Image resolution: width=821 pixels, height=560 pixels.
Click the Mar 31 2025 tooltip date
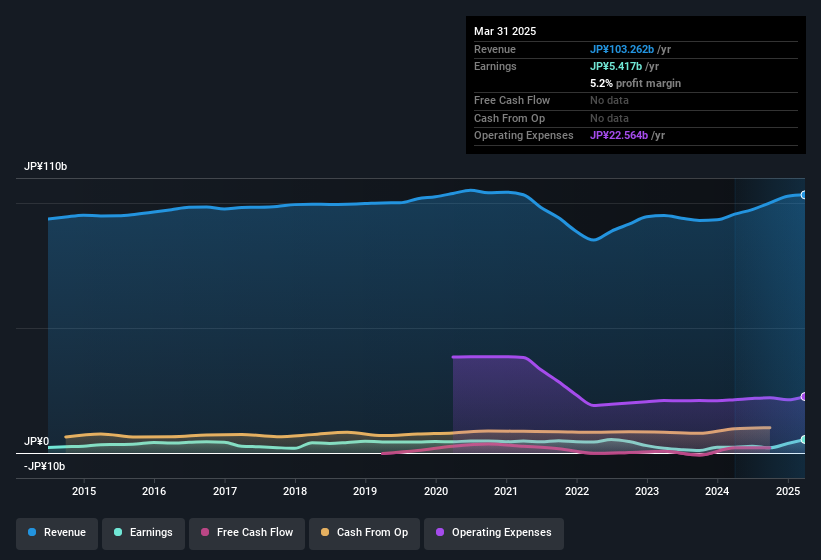505,31
